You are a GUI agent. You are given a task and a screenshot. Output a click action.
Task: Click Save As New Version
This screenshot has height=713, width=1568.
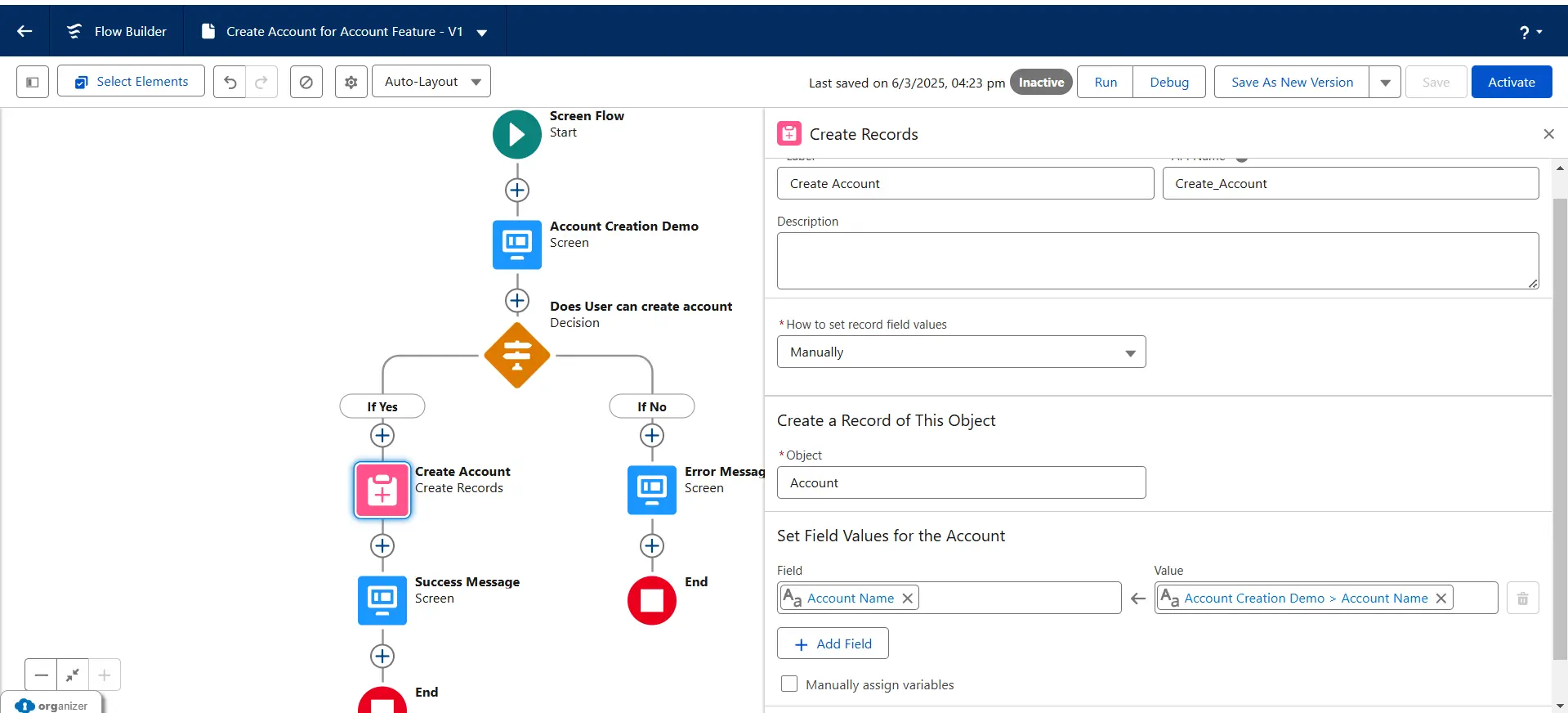[1292, 82]
